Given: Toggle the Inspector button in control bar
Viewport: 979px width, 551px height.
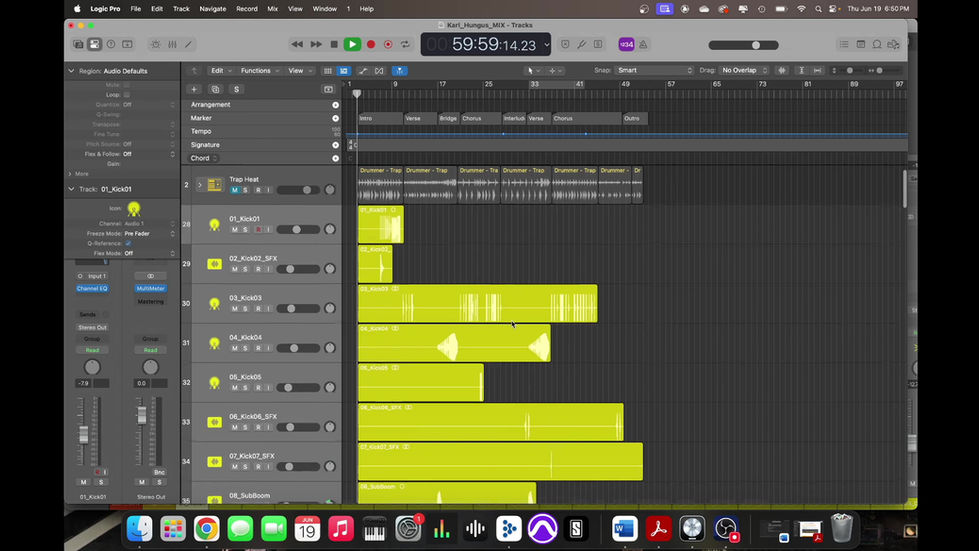Looking at the screenshot, I should coord(94,44).
